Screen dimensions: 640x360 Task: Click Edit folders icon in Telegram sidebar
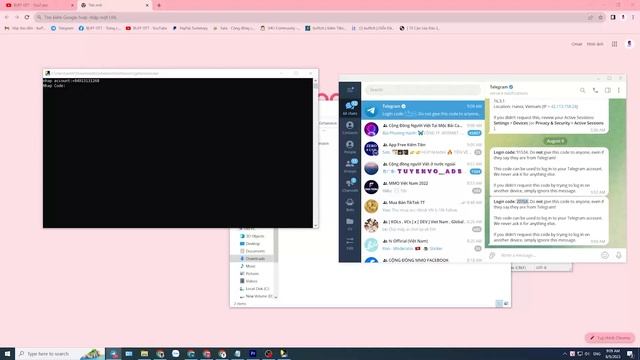(350, 243)
